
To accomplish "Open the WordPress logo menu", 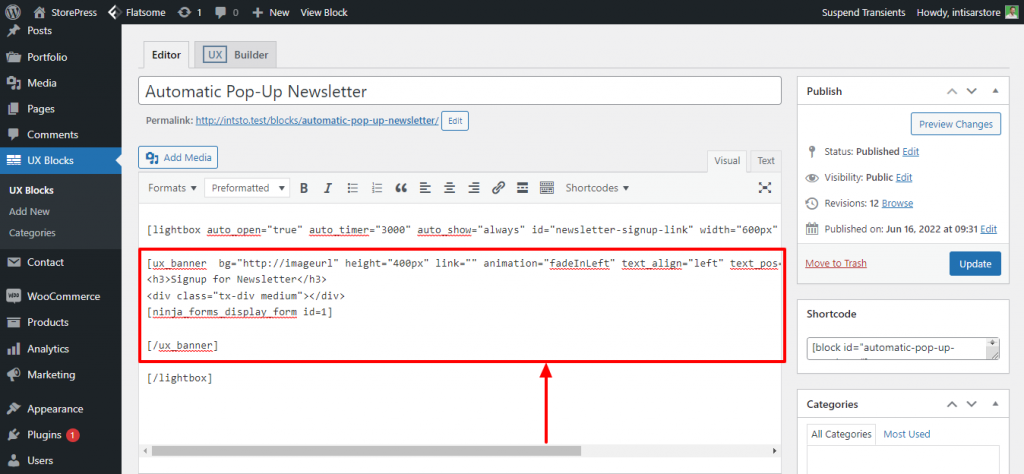I will point(12,12).
